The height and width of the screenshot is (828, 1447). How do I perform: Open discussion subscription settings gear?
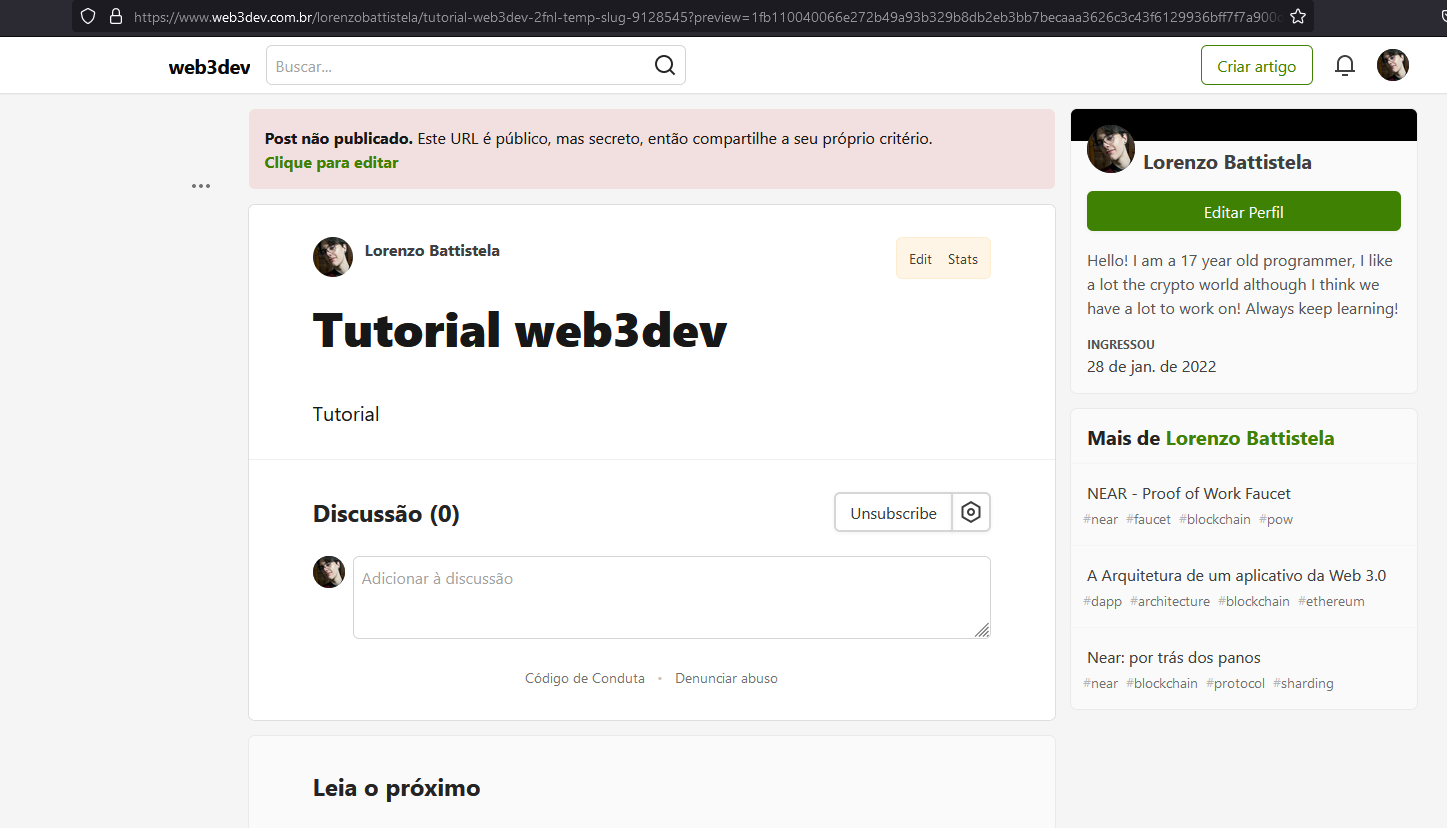coord(970,513)
